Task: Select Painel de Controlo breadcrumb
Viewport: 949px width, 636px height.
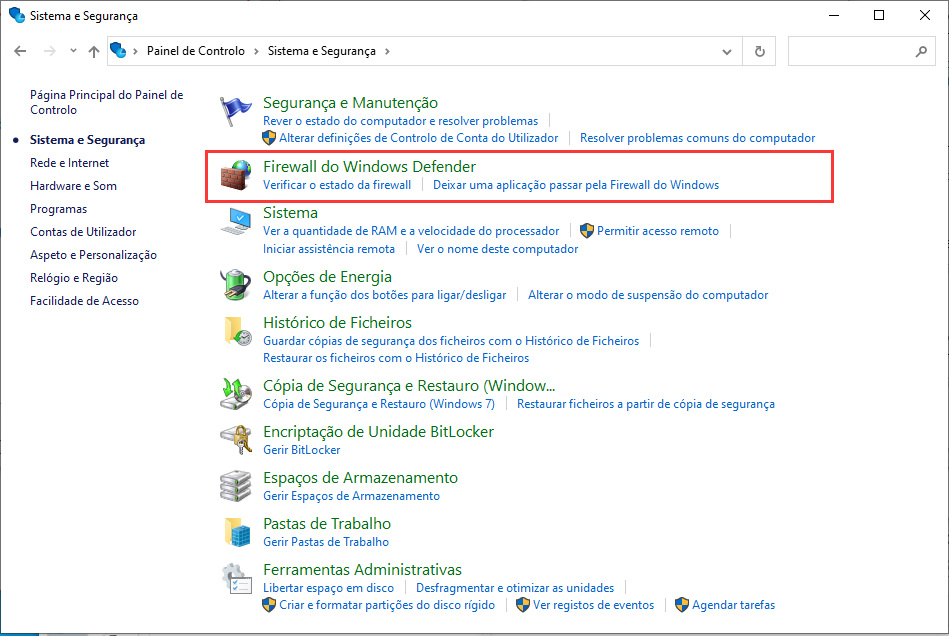Action: (x=195, y=51)
